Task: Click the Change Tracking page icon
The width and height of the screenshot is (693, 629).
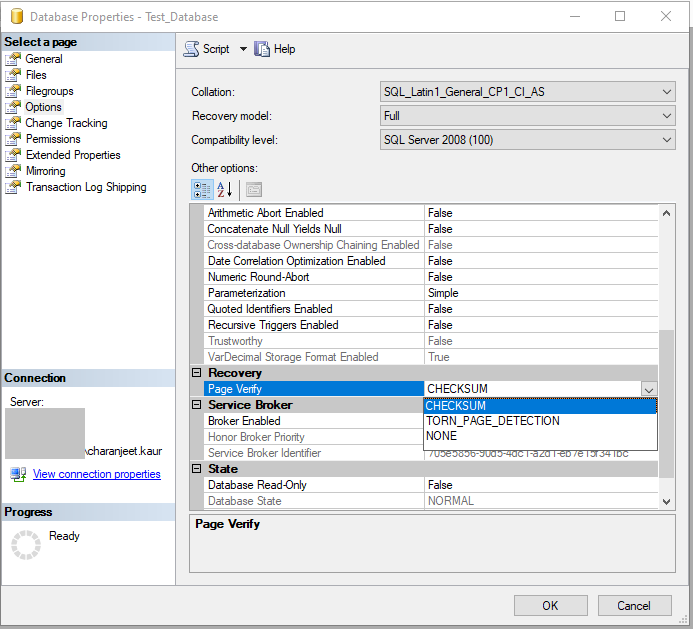Action: click(x=13, y=123)
